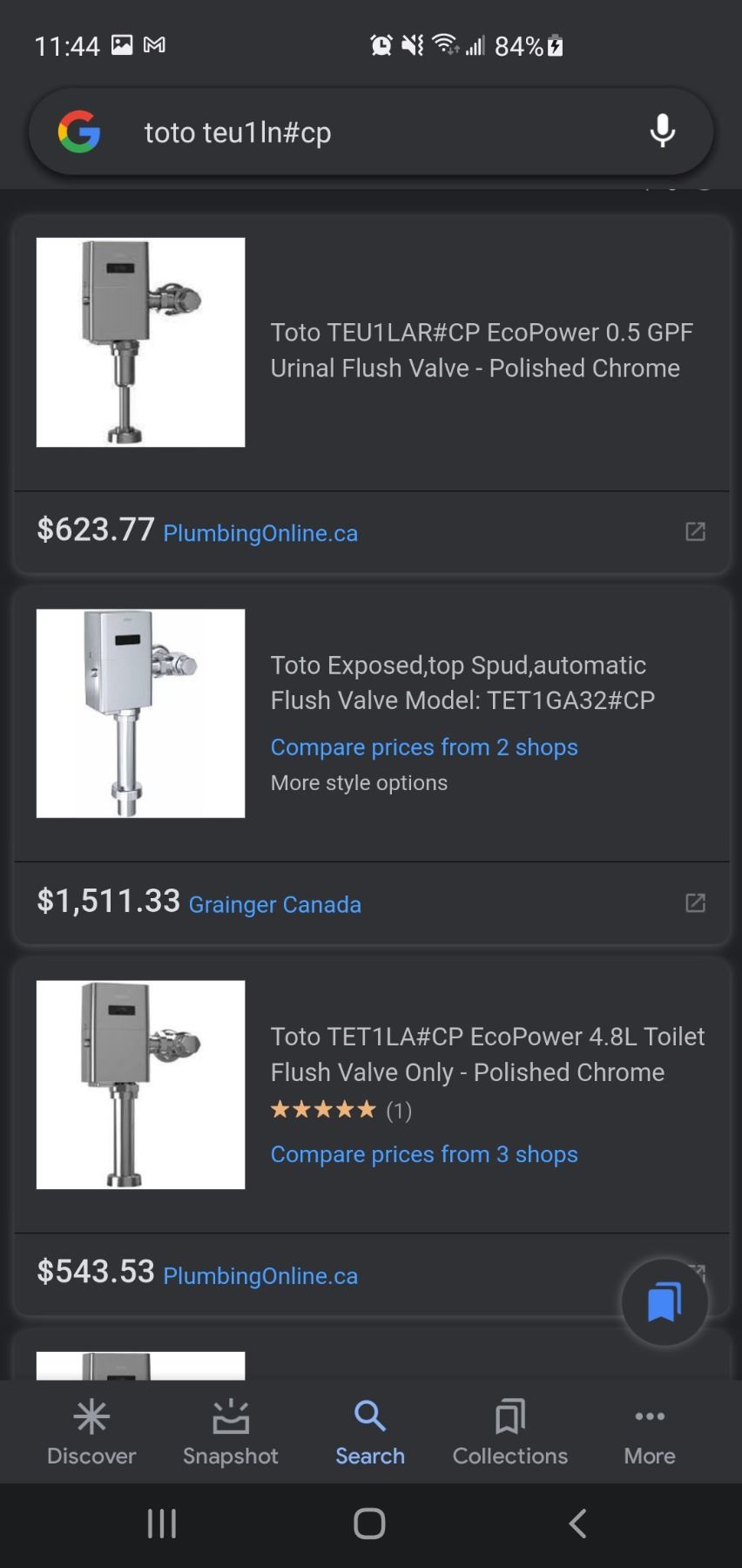This screenshot has height=1568, width=742.
Task: Switch to the Snapshot tab
Action: tap(231, 1433)
